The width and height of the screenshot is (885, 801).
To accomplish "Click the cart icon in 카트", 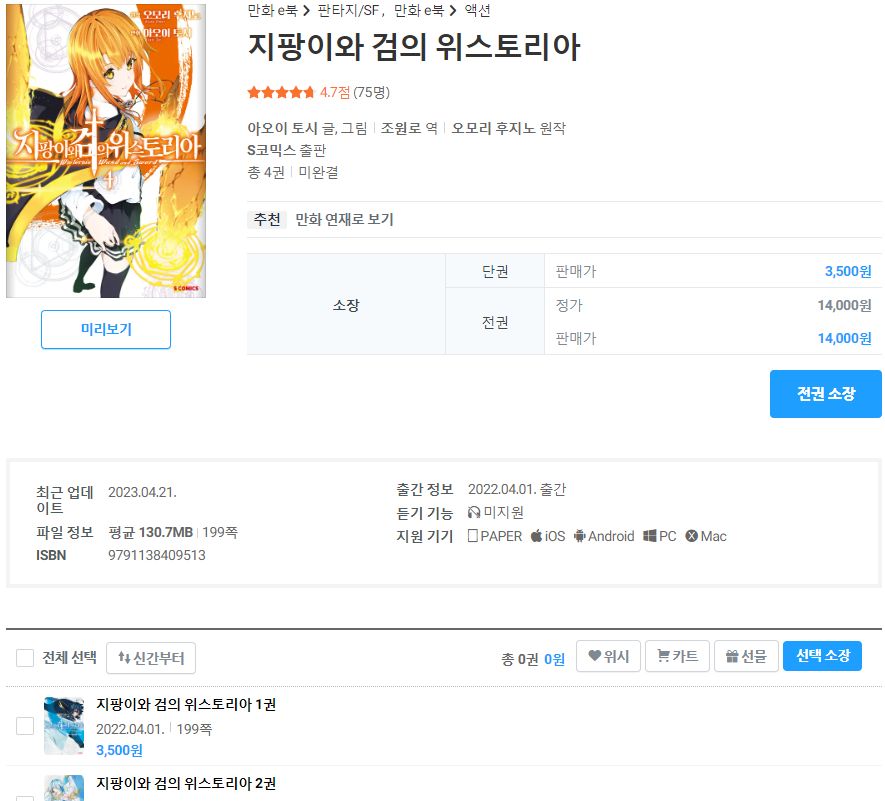I will (663, 655).
